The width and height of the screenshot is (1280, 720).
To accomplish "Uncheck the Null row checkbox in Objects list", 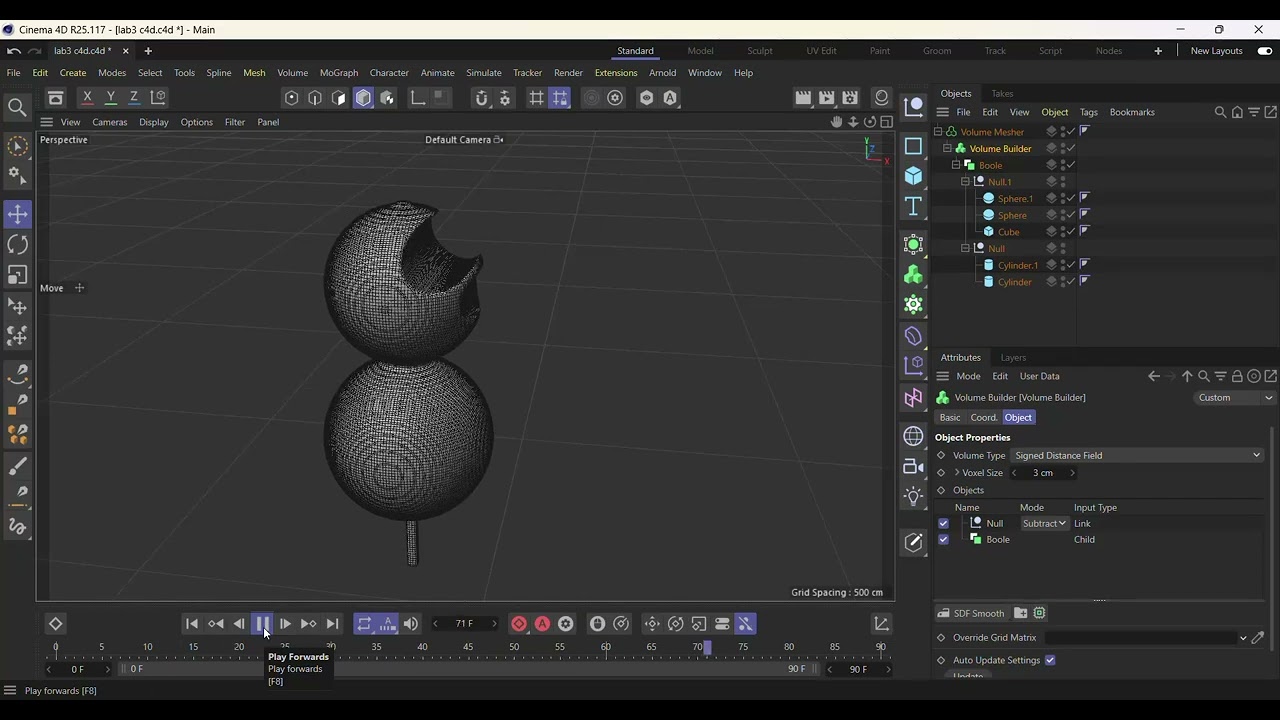I will coord(943,523).
